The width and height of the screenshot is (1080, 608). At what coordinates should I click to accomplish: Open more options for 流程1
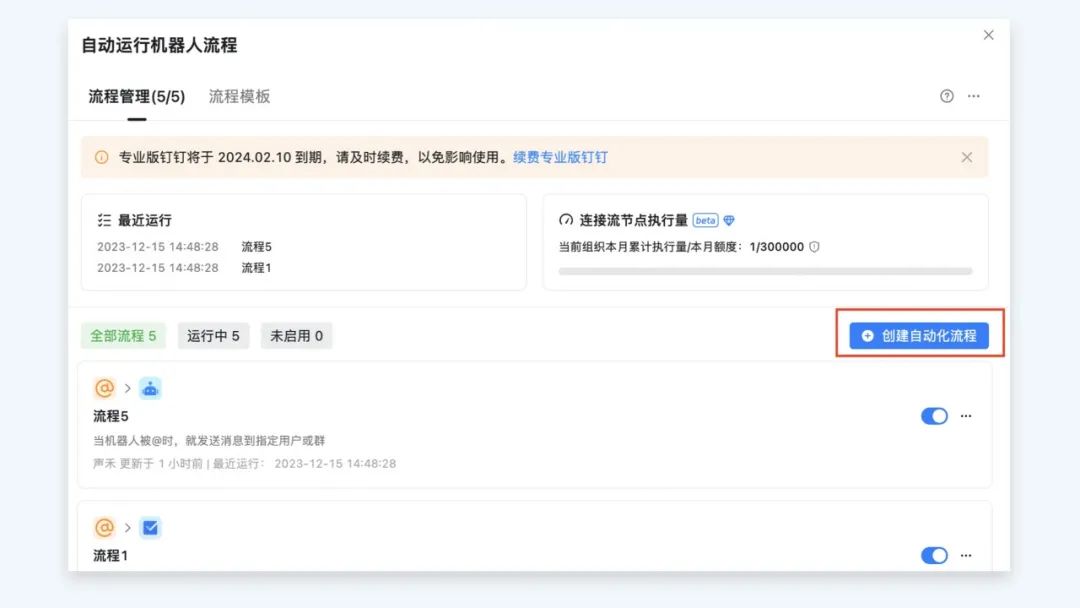(x=966, y=556)
